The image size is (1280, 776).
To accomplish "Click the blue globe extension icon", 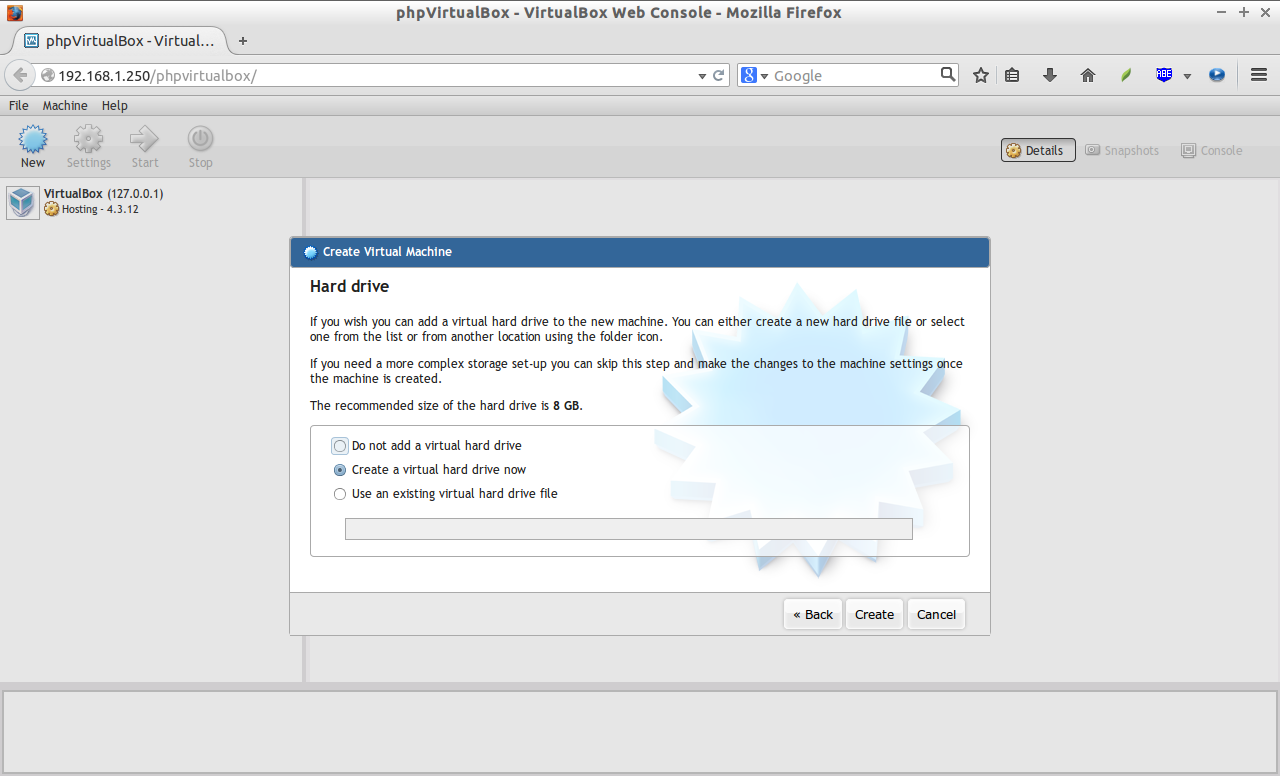I will click(1217, 75).
